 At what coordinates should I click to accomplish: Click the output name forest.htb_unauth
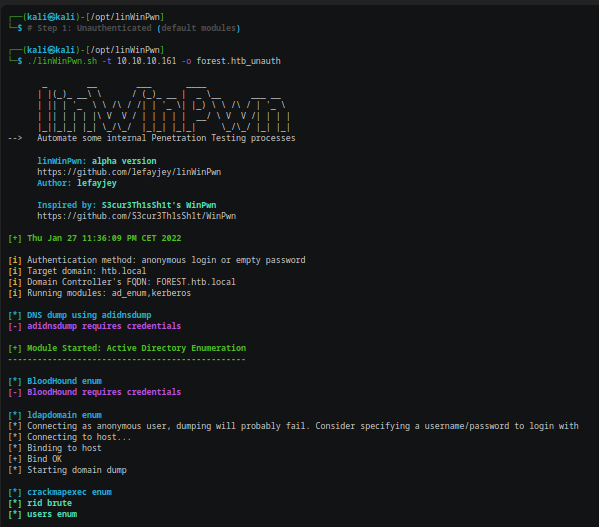(x=238, y=61)
